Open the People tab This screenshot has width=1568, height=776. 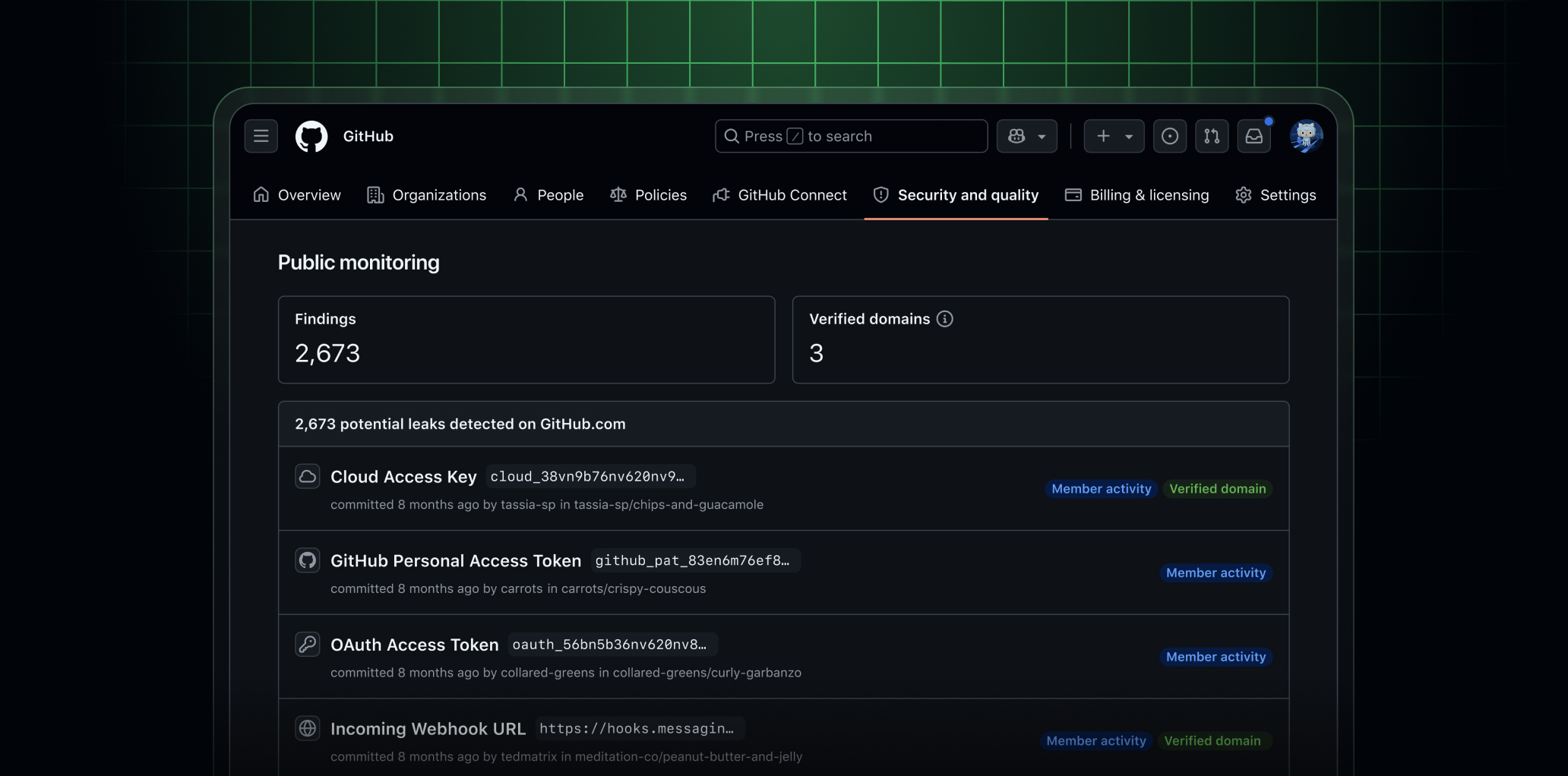pos(548,195)
